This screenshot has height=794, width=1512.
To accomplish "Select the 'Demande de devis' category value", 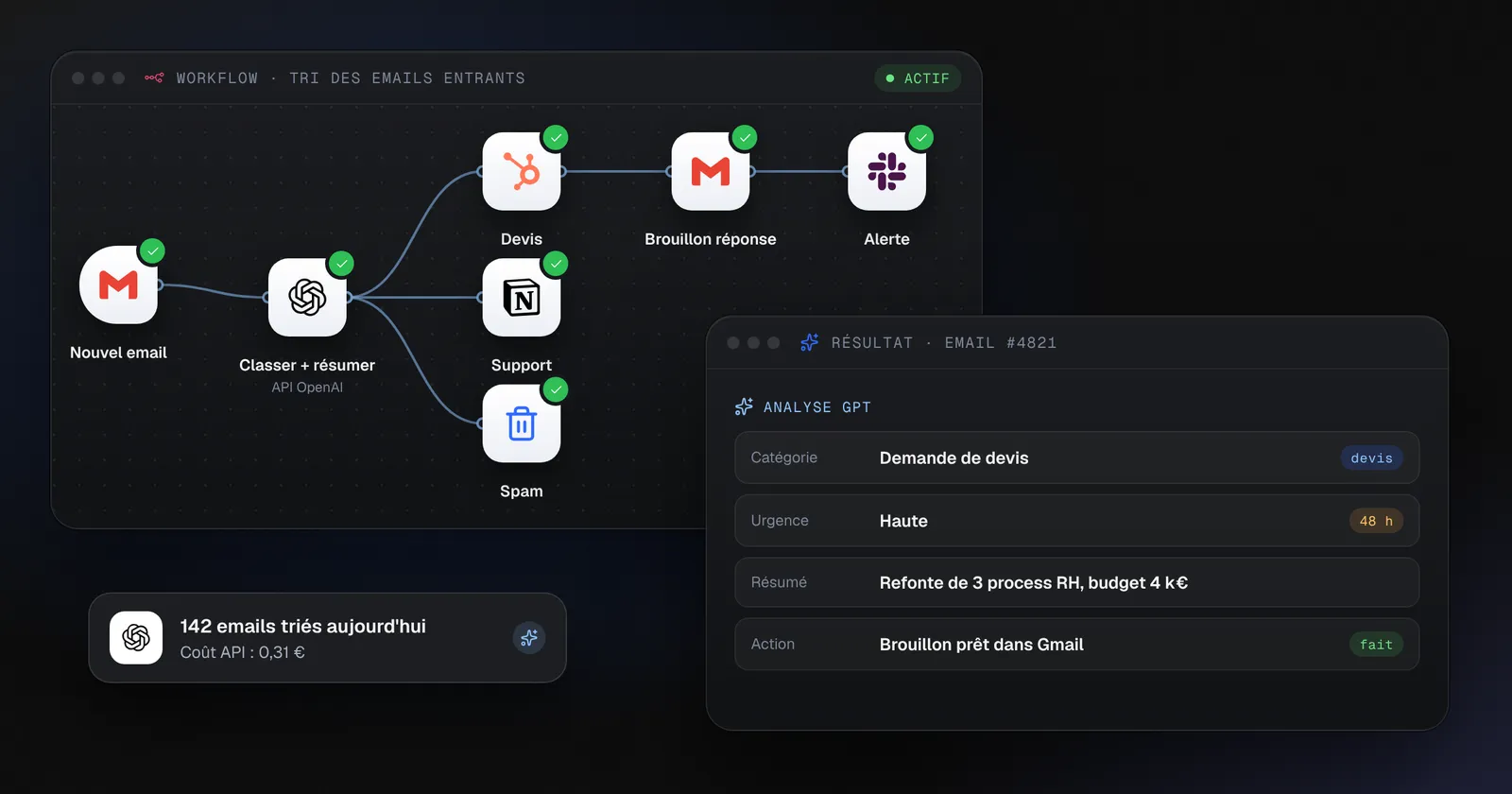I will [x=954, y=458].
